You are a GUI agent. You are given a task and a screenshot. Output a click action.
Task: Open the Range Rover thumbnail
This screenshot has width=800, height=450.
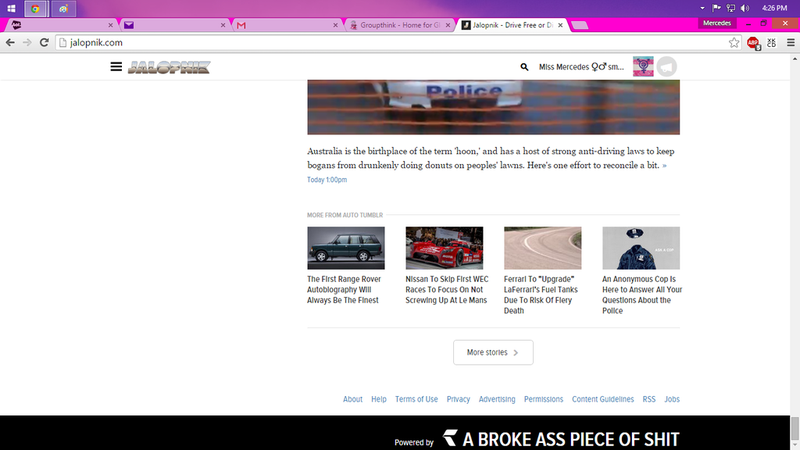[x=346, y=248]
